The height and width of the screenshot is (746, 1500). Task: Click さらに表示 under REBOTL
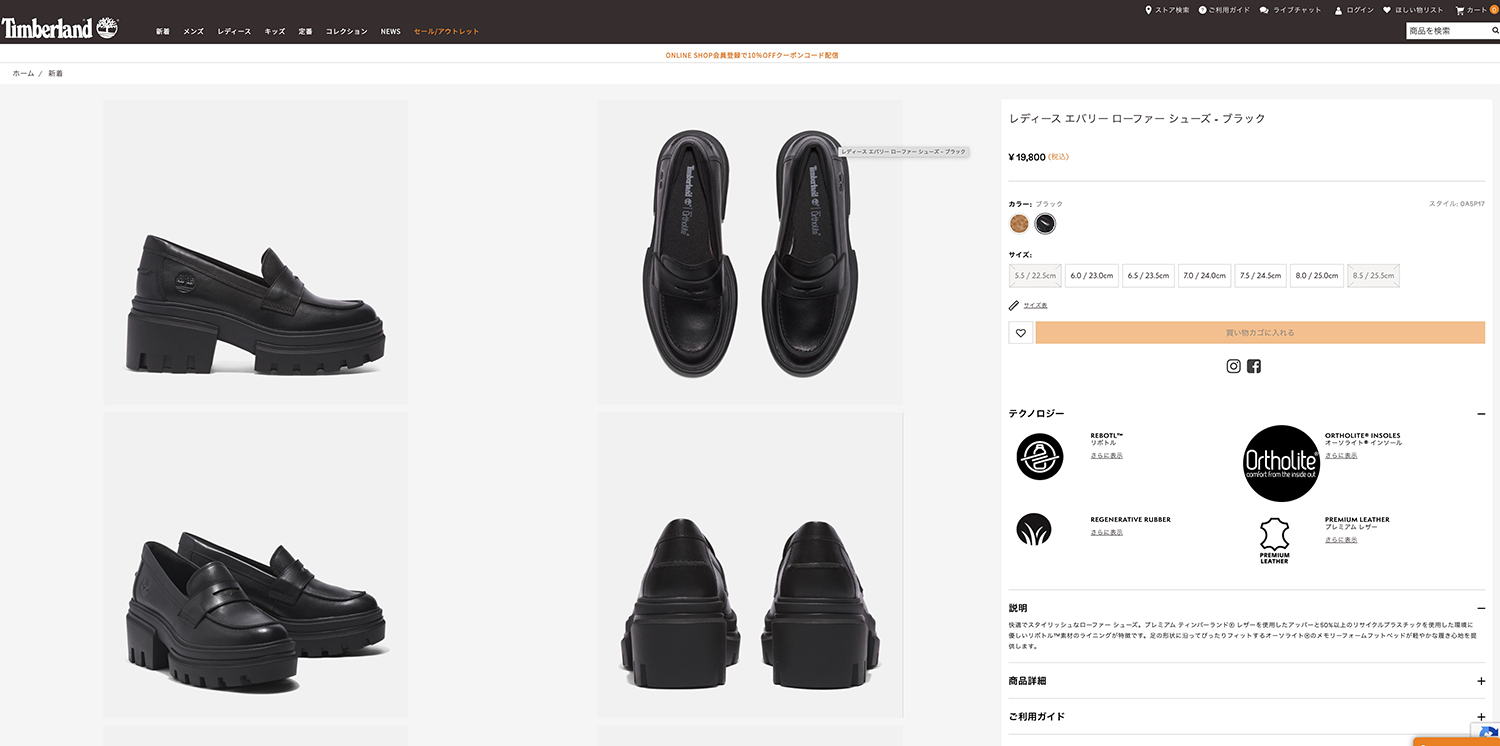(x=1106, y=456)
